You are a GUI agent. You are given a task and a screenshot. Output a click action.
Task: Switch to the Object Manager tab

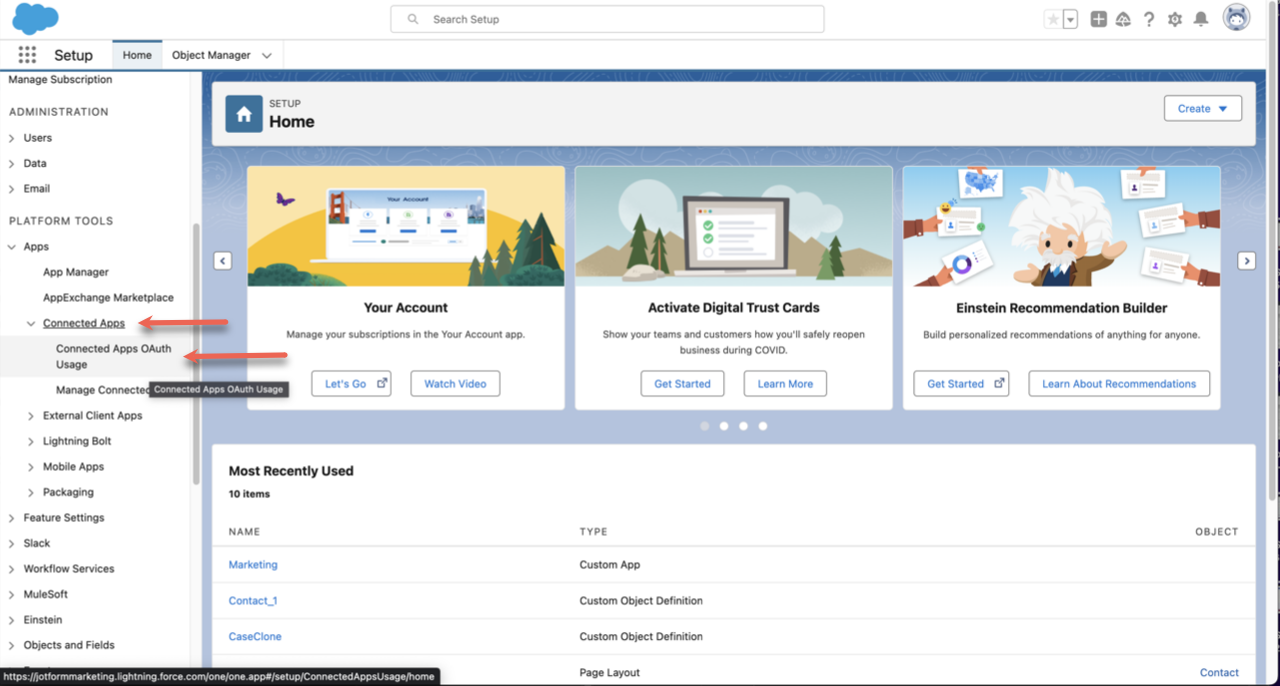pyautogui.click(x=211, y=55)
